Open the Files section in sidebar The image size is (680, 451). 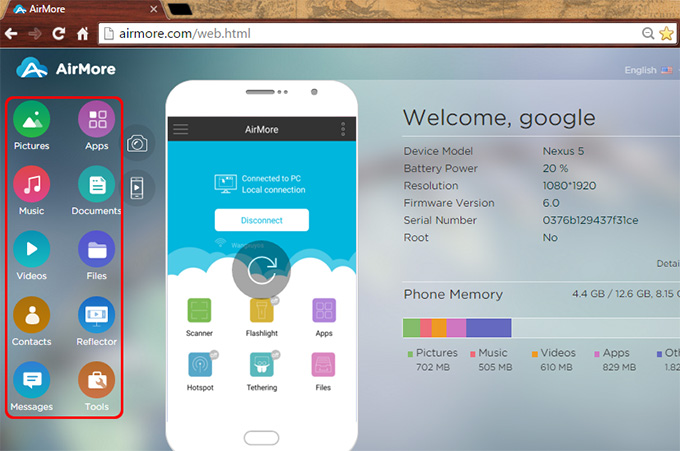point(96,249)
